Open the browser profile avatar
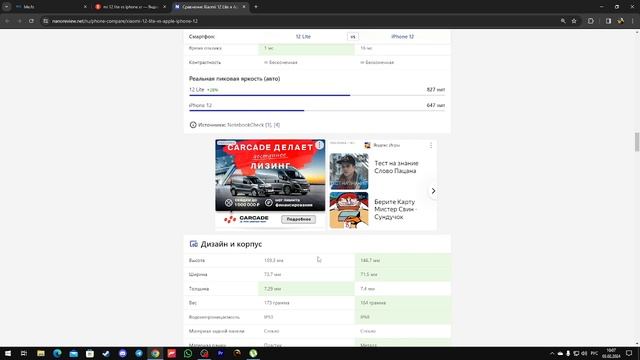This screenshot has width=640, height=360. click(620, 21)
